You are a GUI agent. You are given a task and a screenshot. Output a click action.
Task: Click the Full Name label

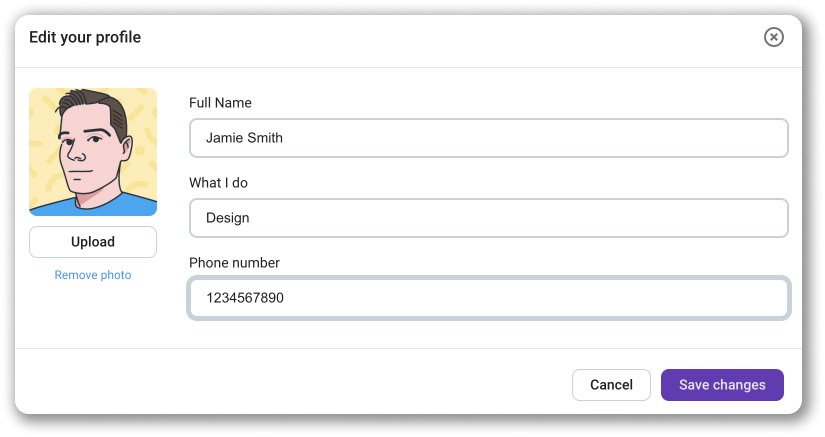[x=220, y=103]
